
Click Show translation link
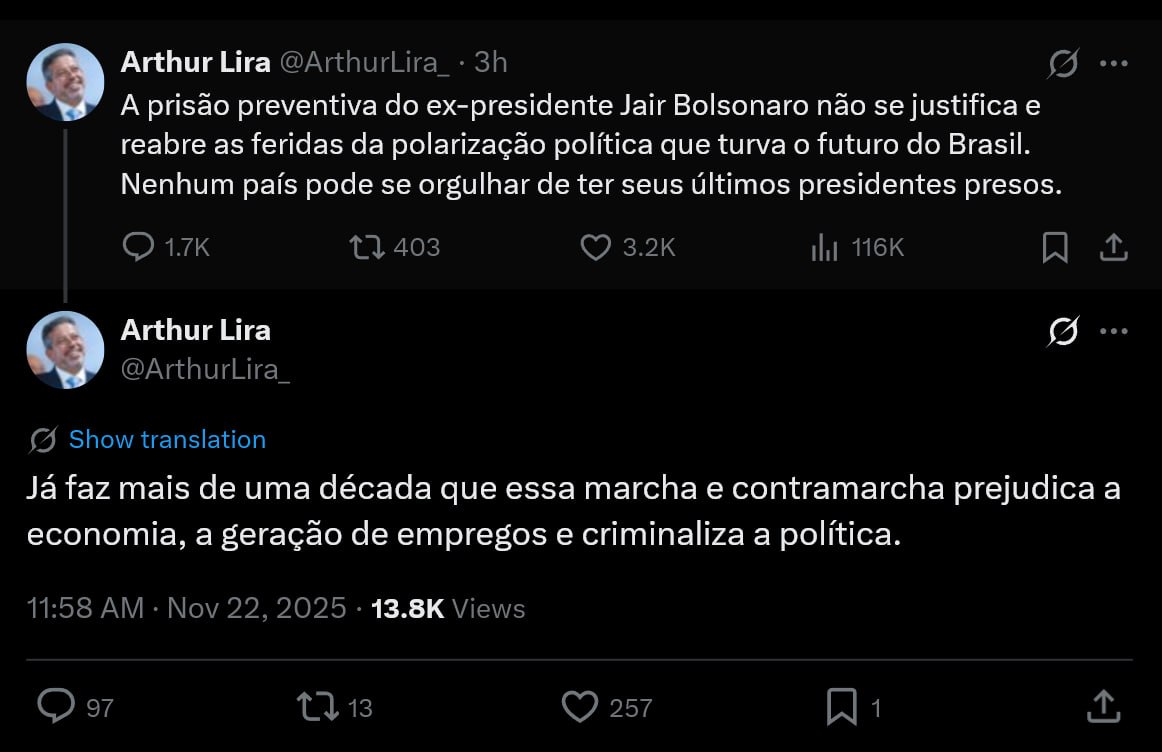coord(167,440)
